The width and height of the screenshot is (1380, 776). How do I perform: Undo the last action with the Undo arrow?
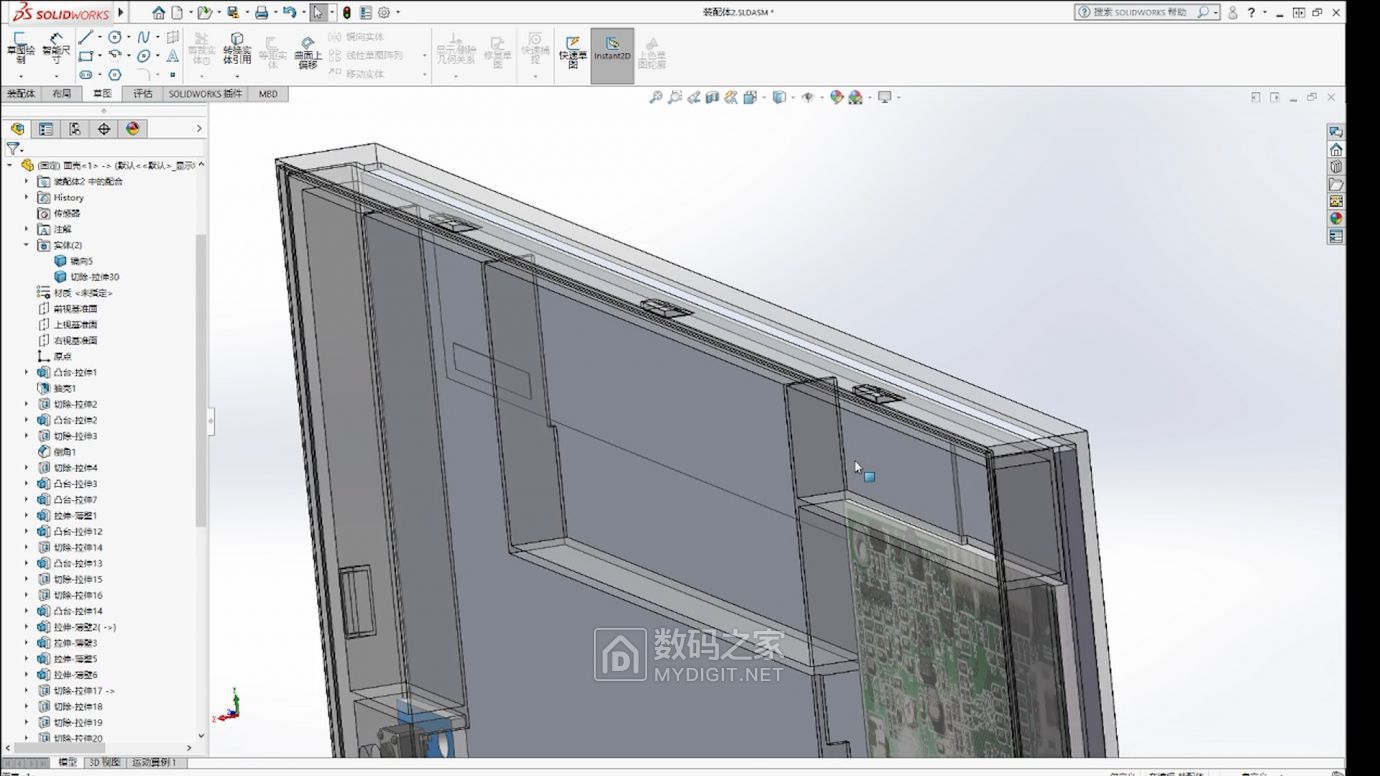(289, 13)
